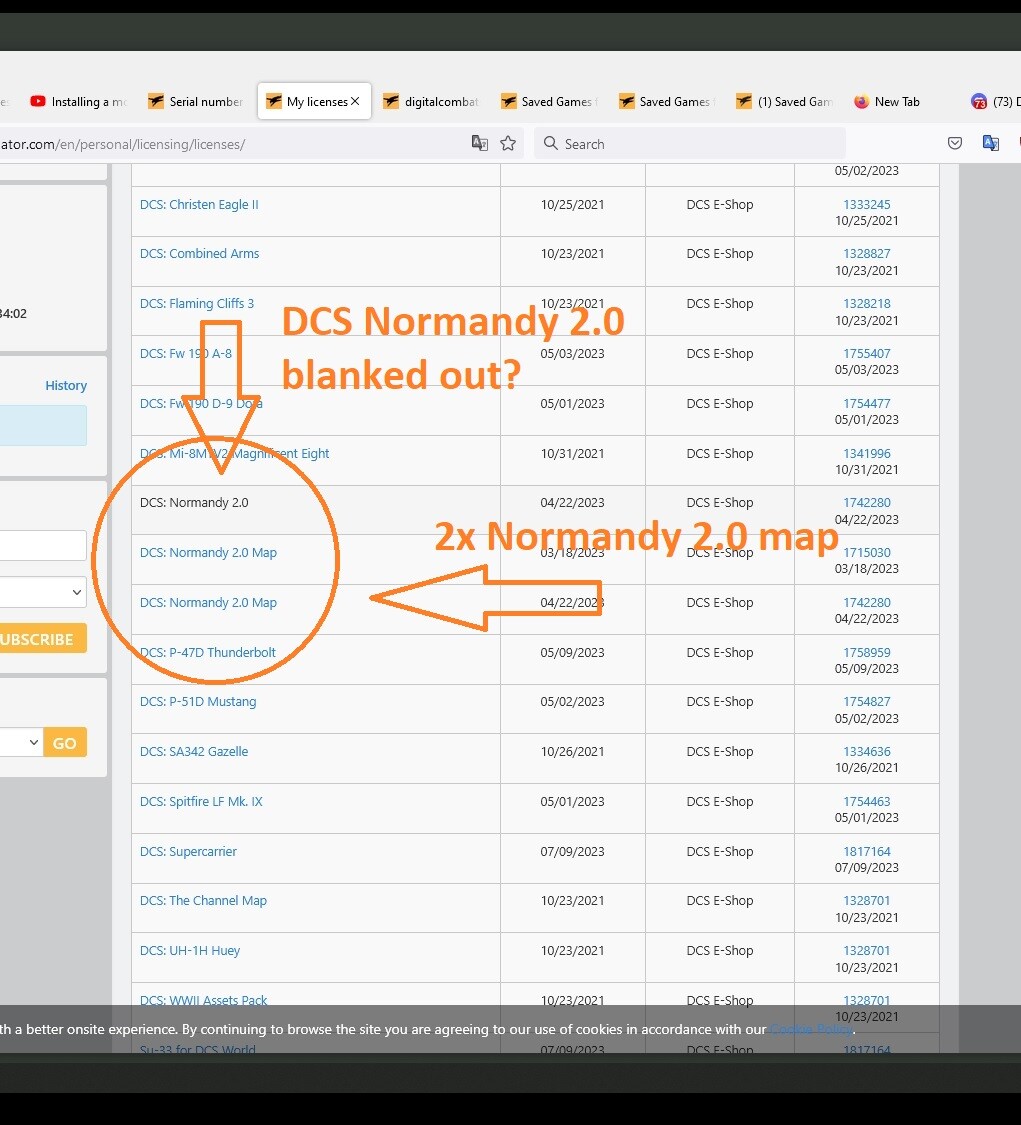
Task: Open the DCS: Flaming Cliffs 3 link
Action: 197,303
